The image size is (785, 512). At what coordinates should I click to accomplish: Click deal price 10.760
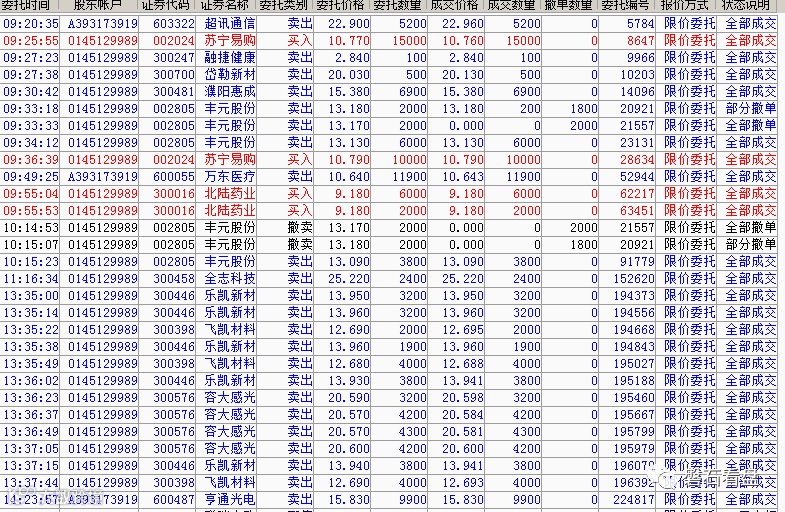463,41
